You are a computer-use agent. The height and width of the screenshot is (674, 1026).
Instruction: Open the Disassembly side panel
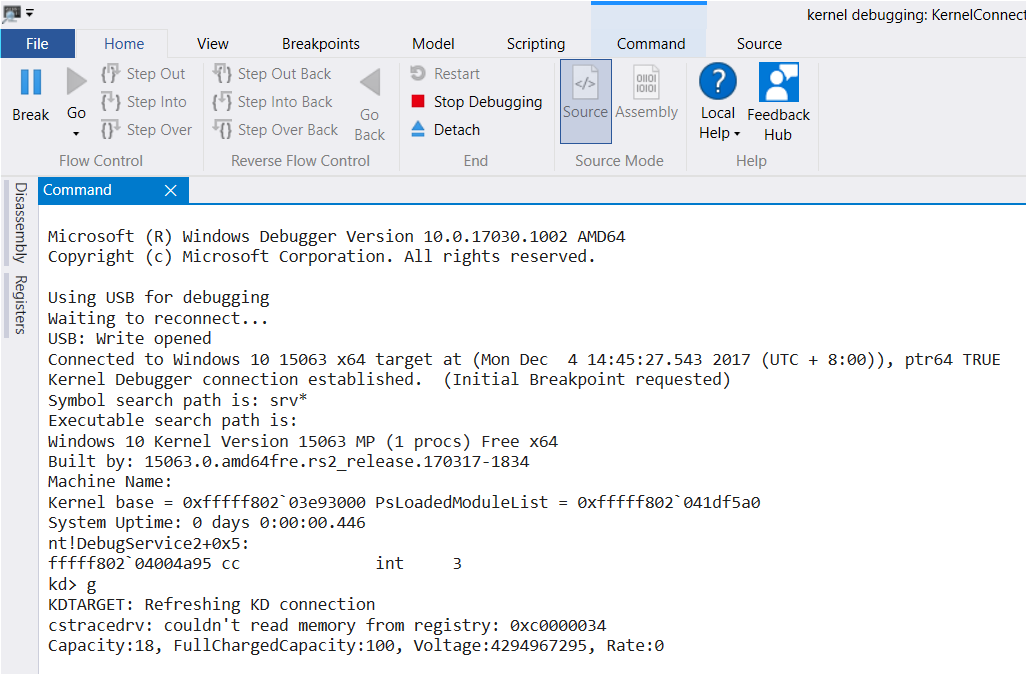click(21, 222)
